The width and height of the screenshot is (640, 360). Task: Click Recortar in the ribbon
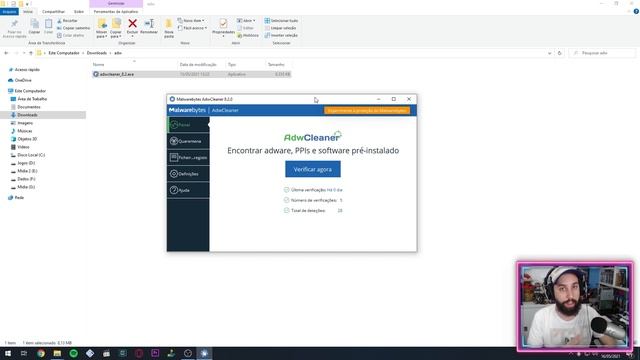67,20
